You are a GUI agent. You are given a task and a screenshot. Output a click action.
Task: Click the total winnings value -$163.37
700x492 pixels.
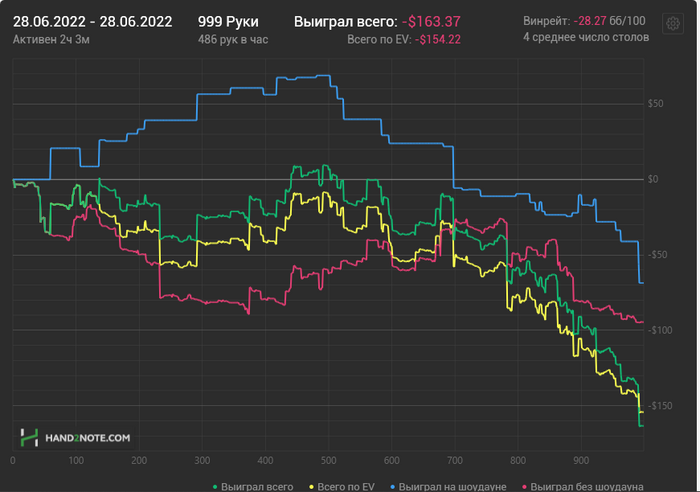(x=431, y=21)
